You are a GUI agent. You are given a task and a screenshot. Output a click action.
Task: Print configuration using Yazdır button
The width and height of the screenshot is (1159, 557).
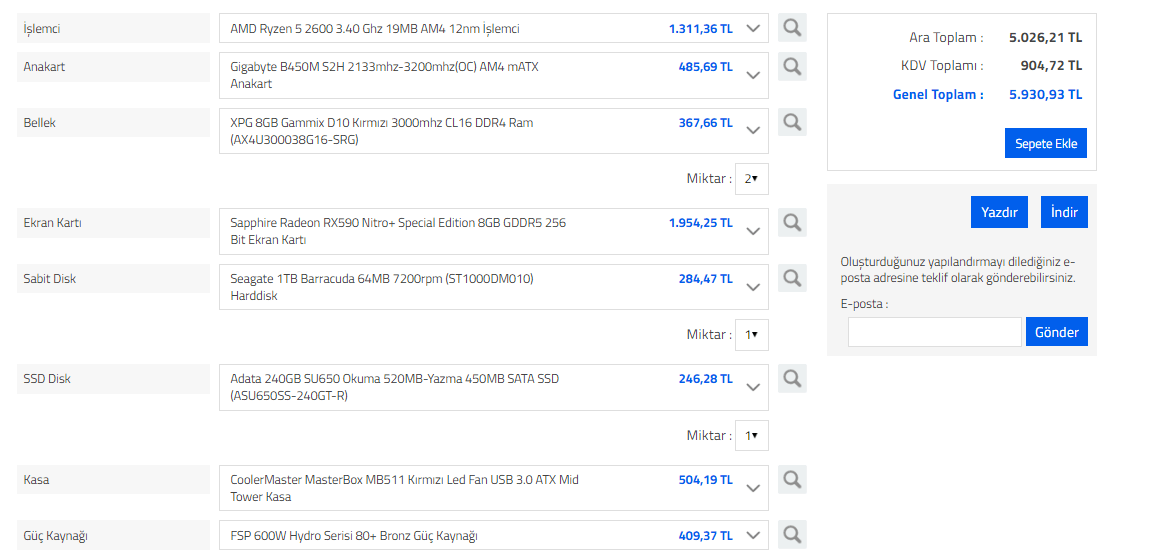tap(999, 212)
